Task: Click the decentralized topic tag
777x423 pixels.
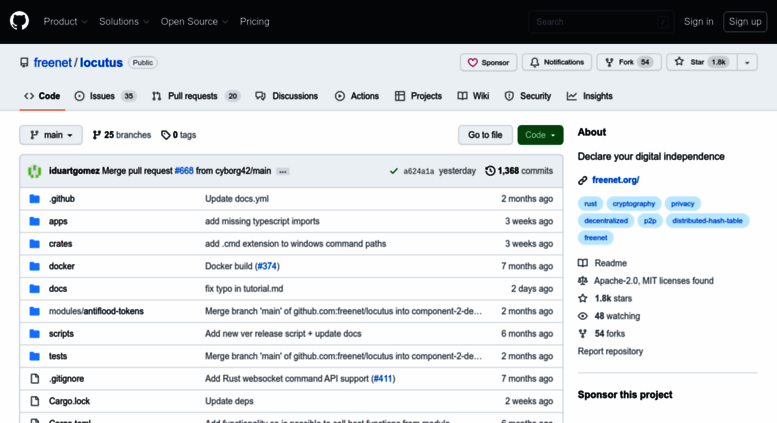Action: tap(606, 220)
